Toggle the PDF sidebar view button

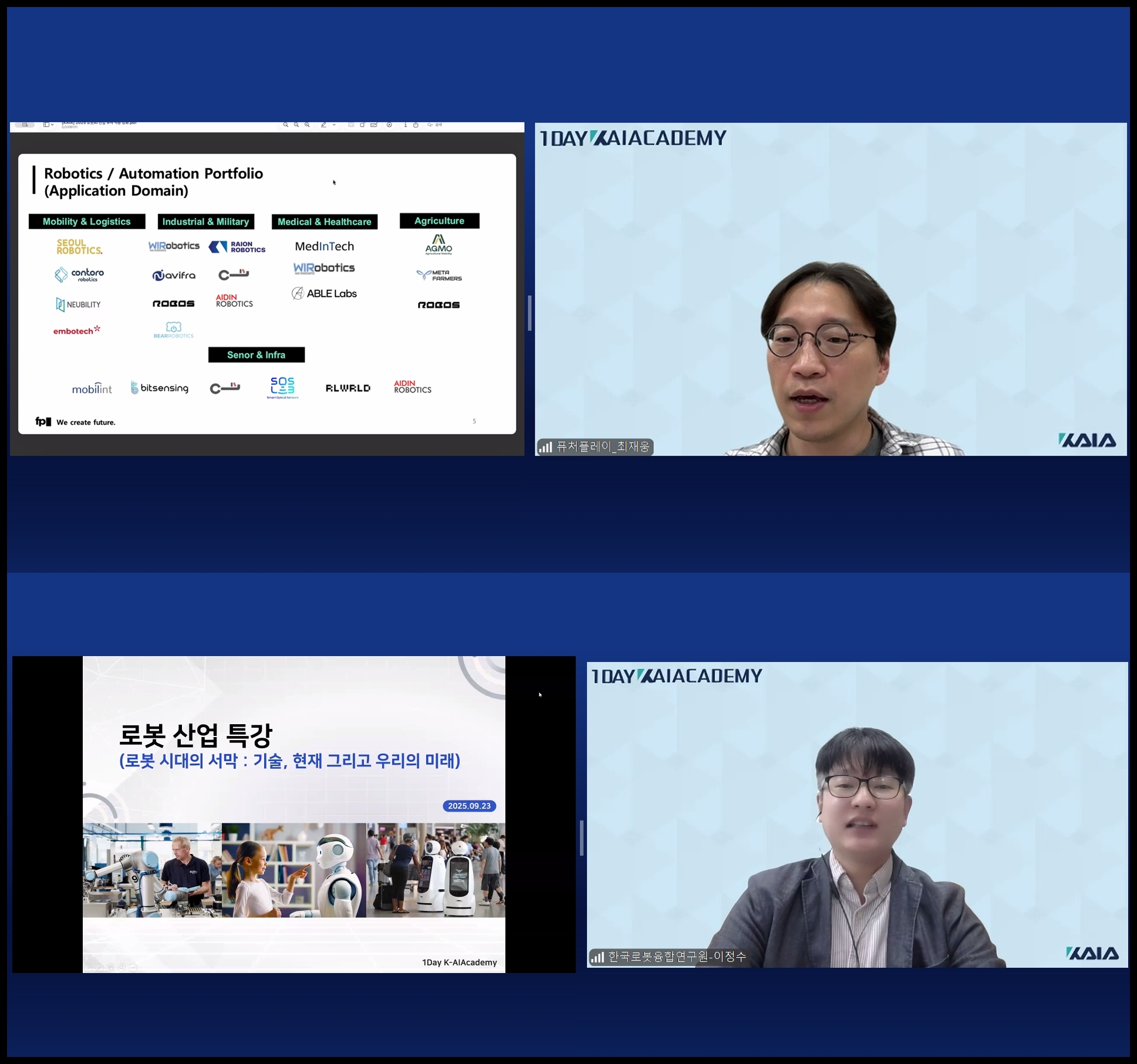46,124
